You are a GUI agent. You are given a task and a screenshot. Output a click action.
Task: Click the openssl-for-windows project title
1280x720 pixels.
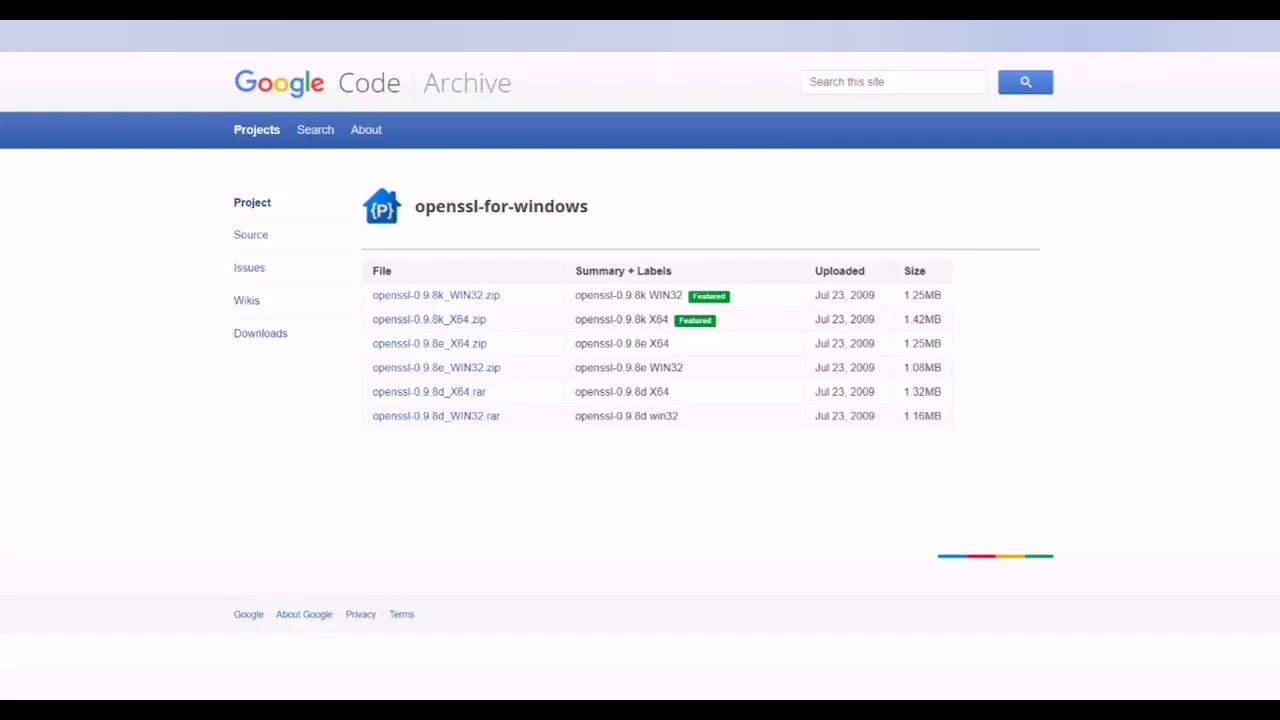click(501, 206)
